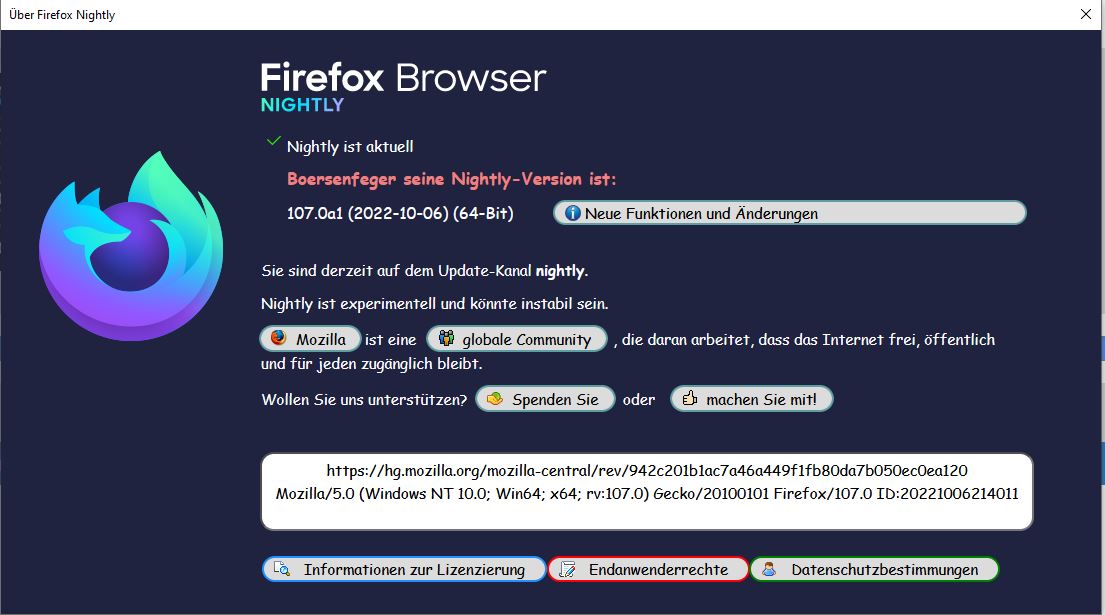Viewport: 1105px width, 615px height.
Task: Click the person icon beside Datenschutzbestimmungen
Action: tap(769, 569)
